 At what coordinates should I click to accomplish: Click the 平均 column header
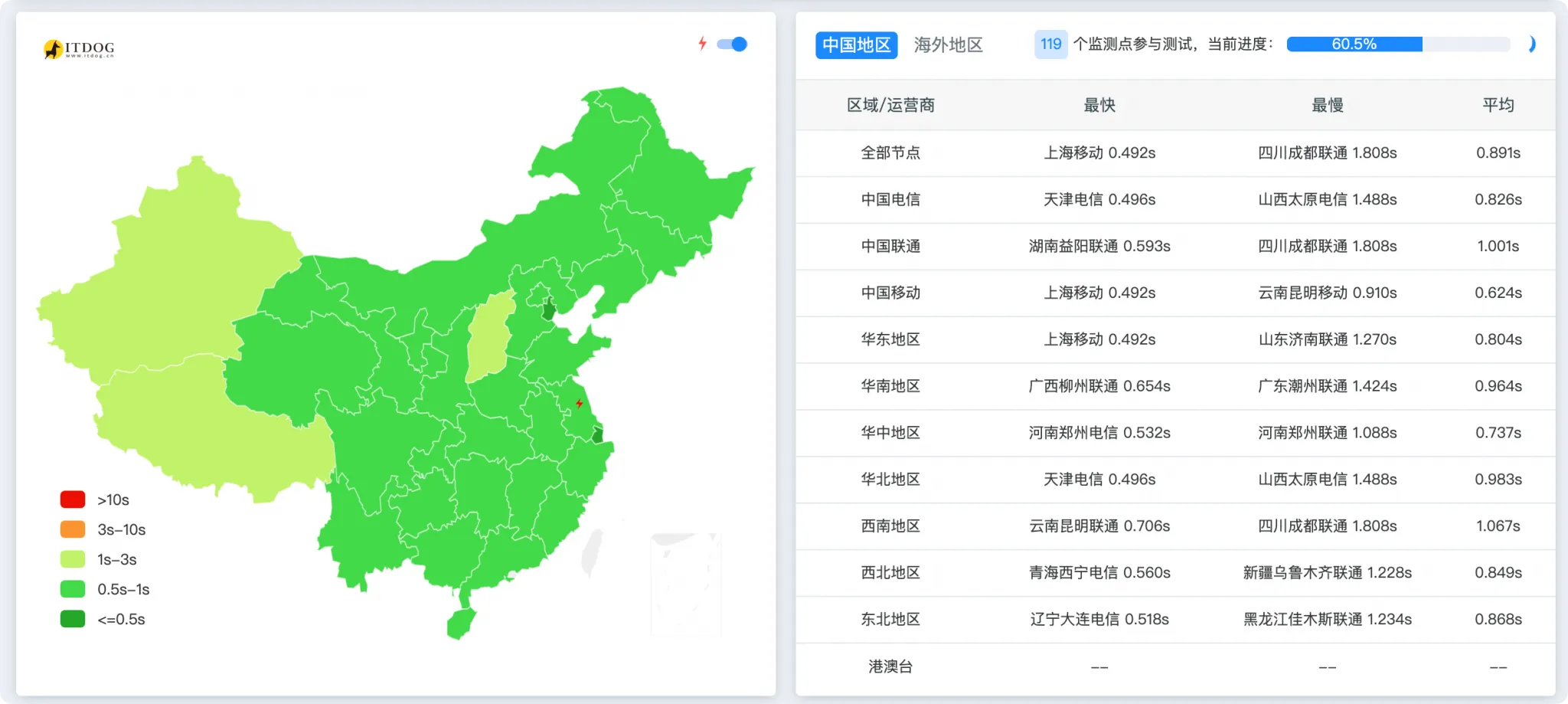1498,105
